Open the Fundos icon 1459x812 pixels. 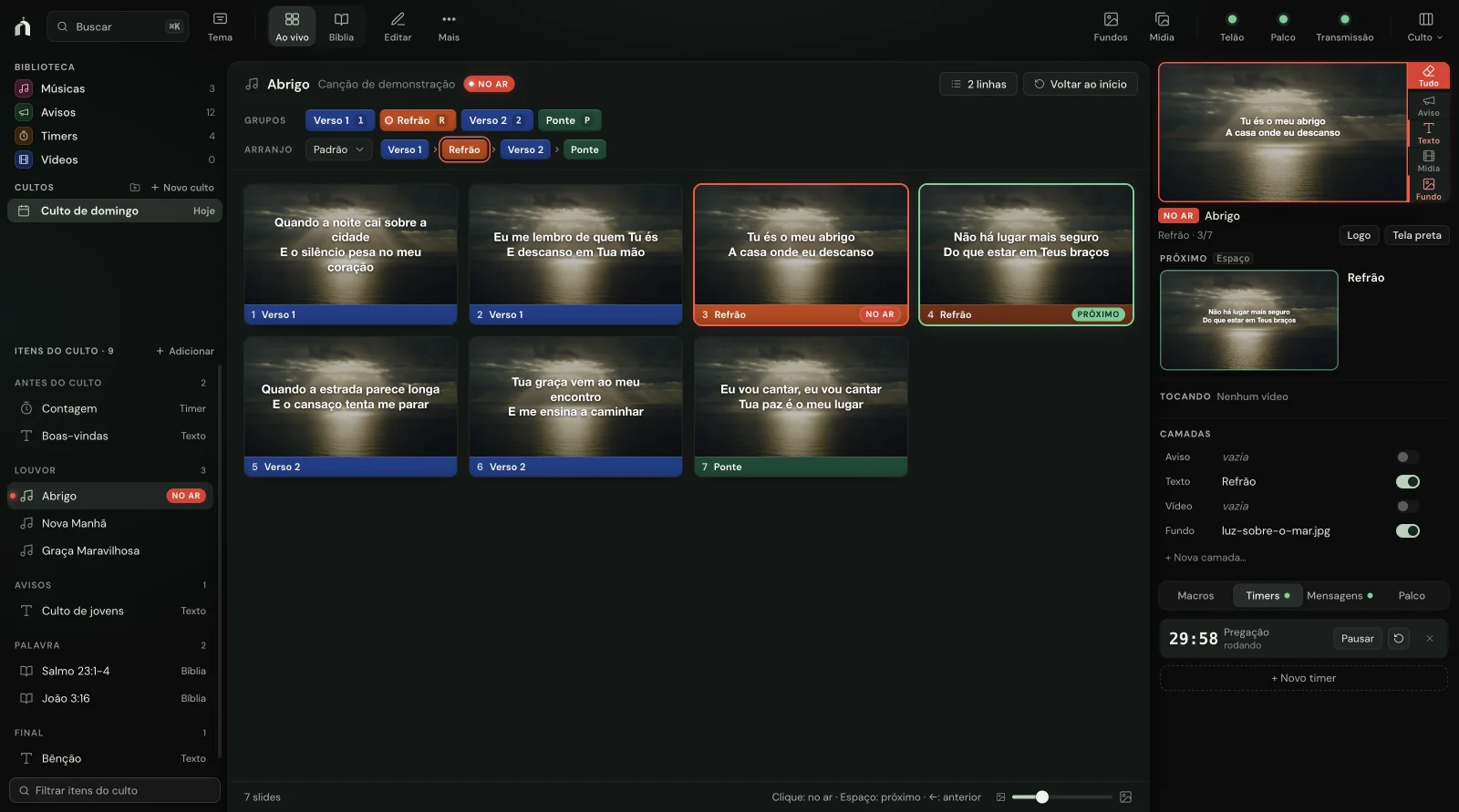(x=1111, y=26)
